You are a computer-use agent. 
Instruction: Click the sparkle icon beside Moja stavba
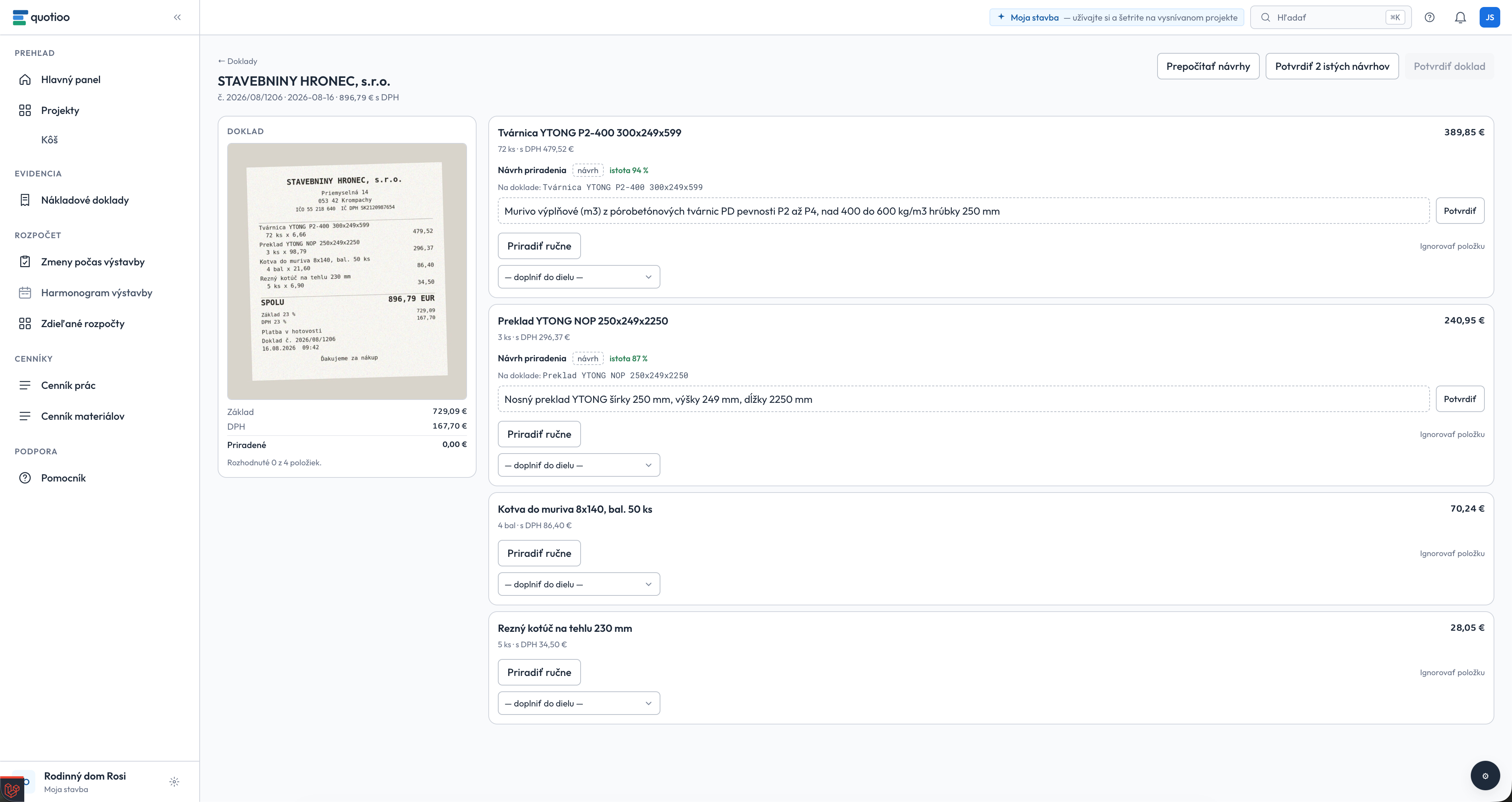pyautogui.click(x=1001, y=17)
